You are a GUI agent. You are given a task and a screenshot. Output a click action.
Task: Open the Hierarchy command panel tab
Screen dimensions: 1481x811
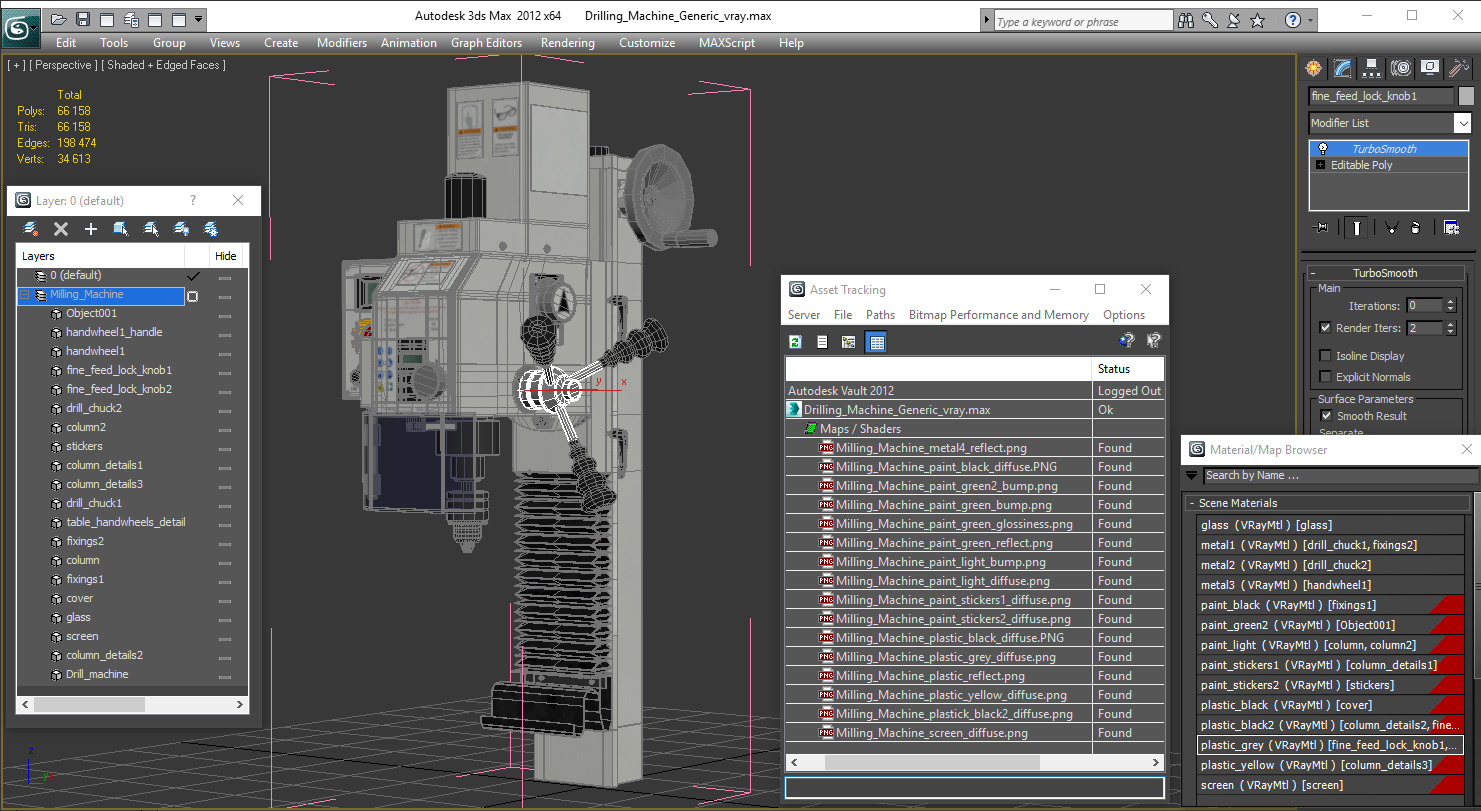(1371, 68)
